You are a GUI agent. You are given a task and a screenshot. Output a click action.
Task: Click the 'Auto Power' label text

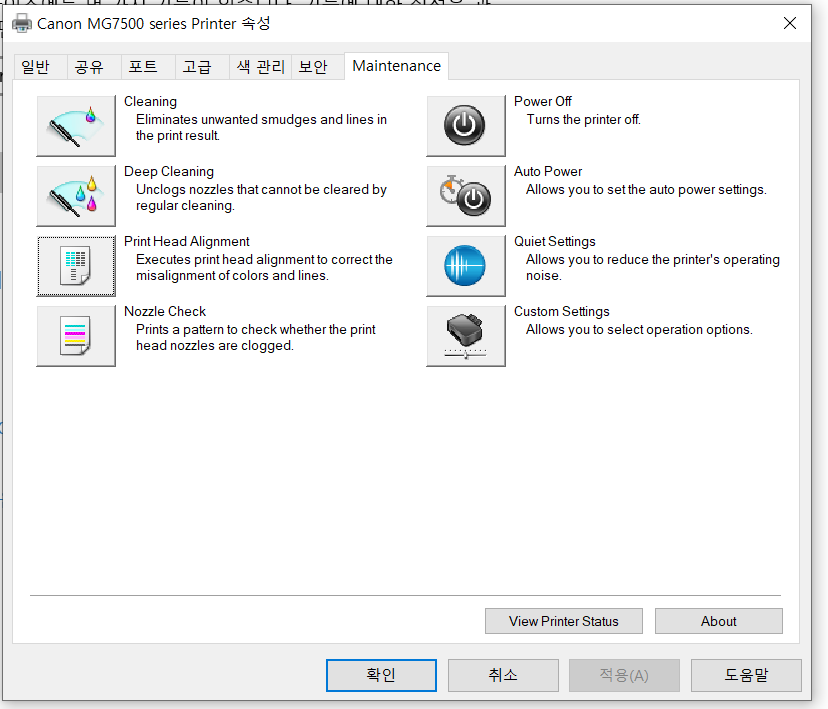[548, 172]
